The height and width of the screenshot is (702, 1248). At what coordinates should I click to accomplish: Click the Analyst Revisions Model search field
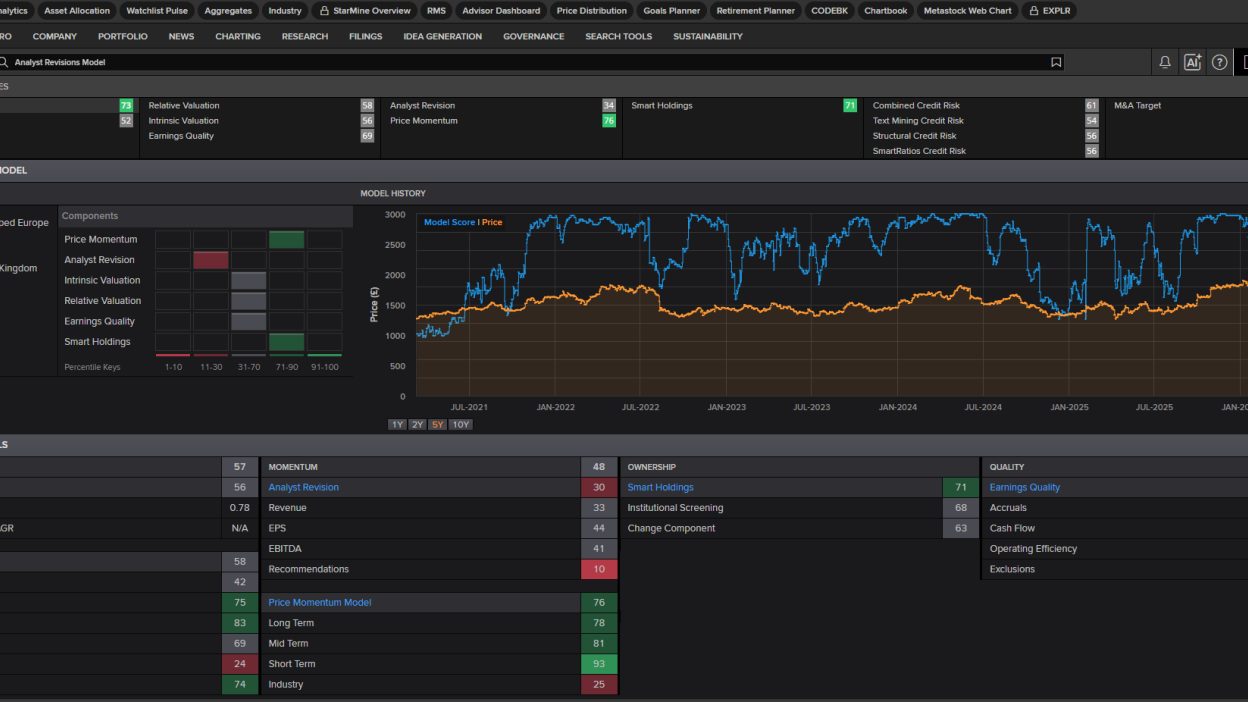pyautogui.click(x=500, y=62)
